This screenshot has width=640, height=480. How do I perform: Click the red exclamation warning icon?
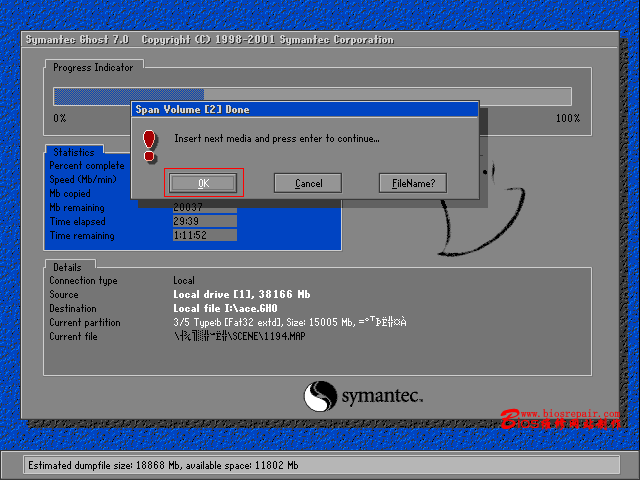coord(149,146)
